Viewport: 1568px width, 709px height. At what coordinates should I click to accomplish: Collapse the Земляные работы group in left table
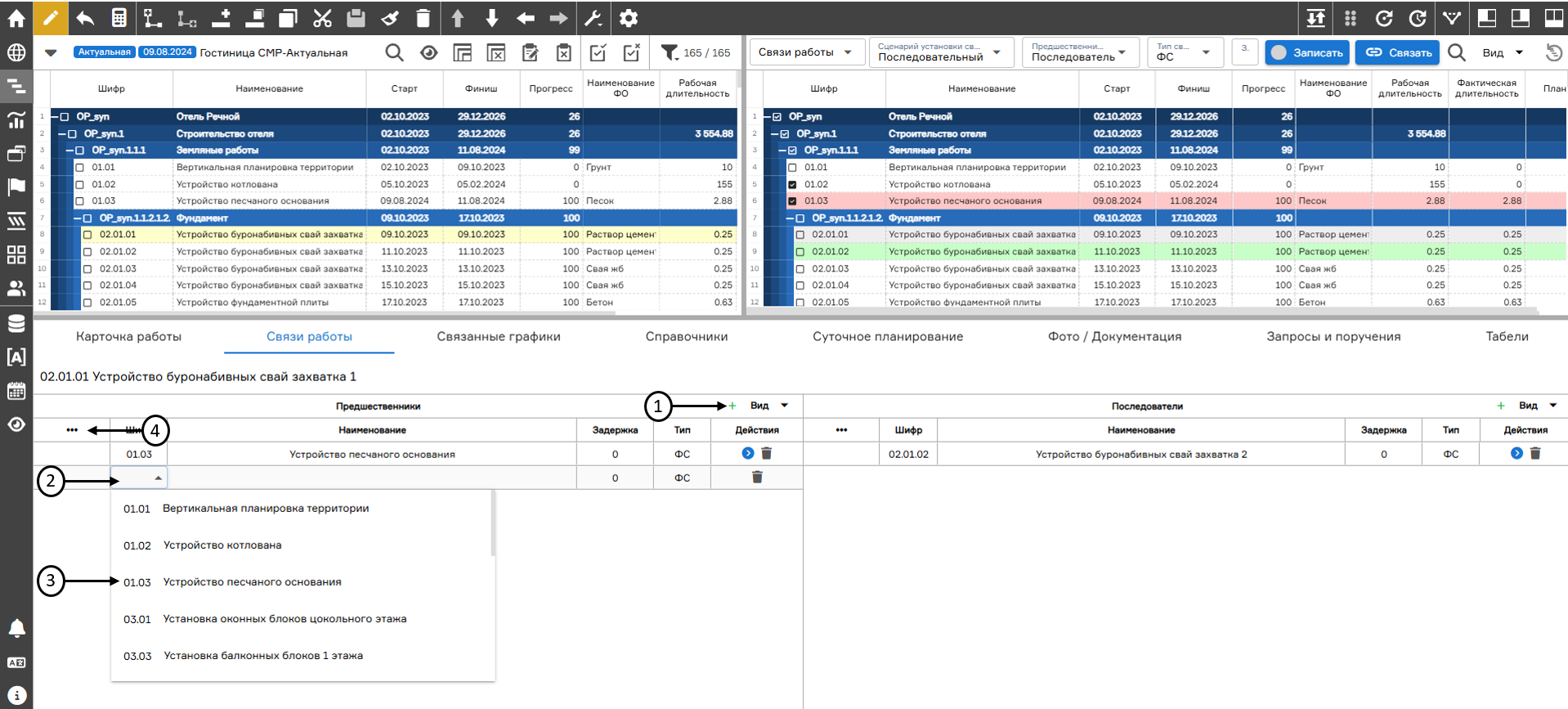tap(70, 150)
